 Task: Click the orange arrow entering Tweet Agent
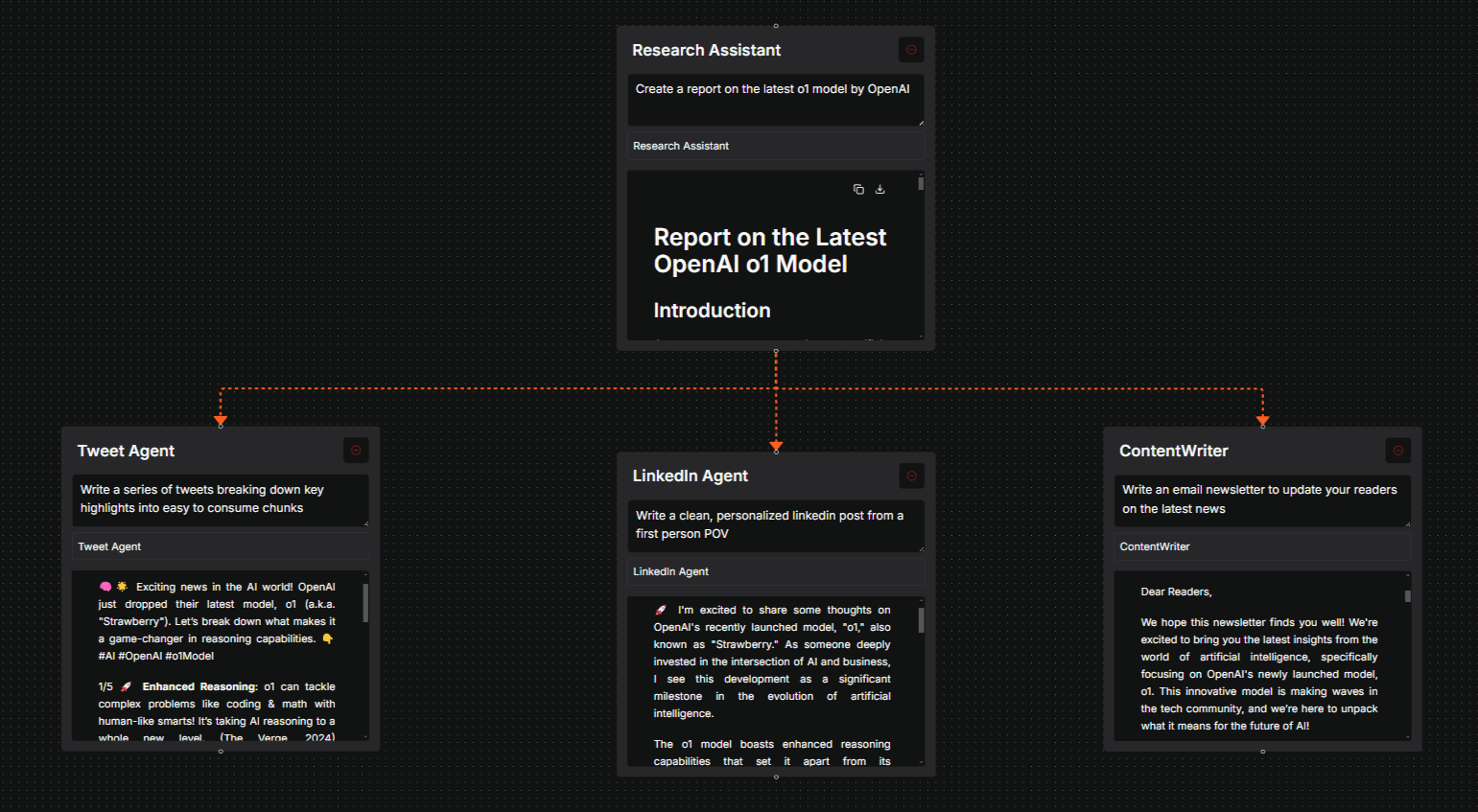tap(221, 420)
